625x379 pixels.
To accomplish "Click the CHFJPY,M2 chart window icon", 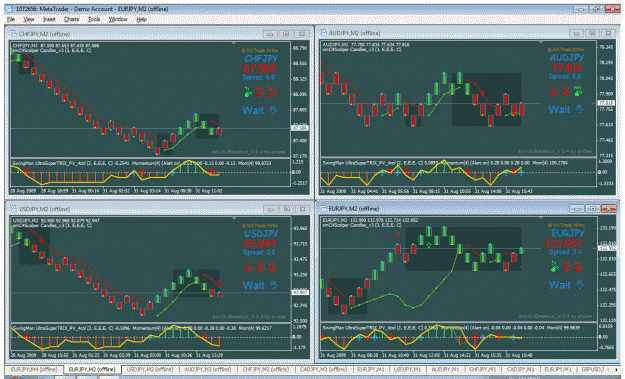I will (x=12, y=34).
